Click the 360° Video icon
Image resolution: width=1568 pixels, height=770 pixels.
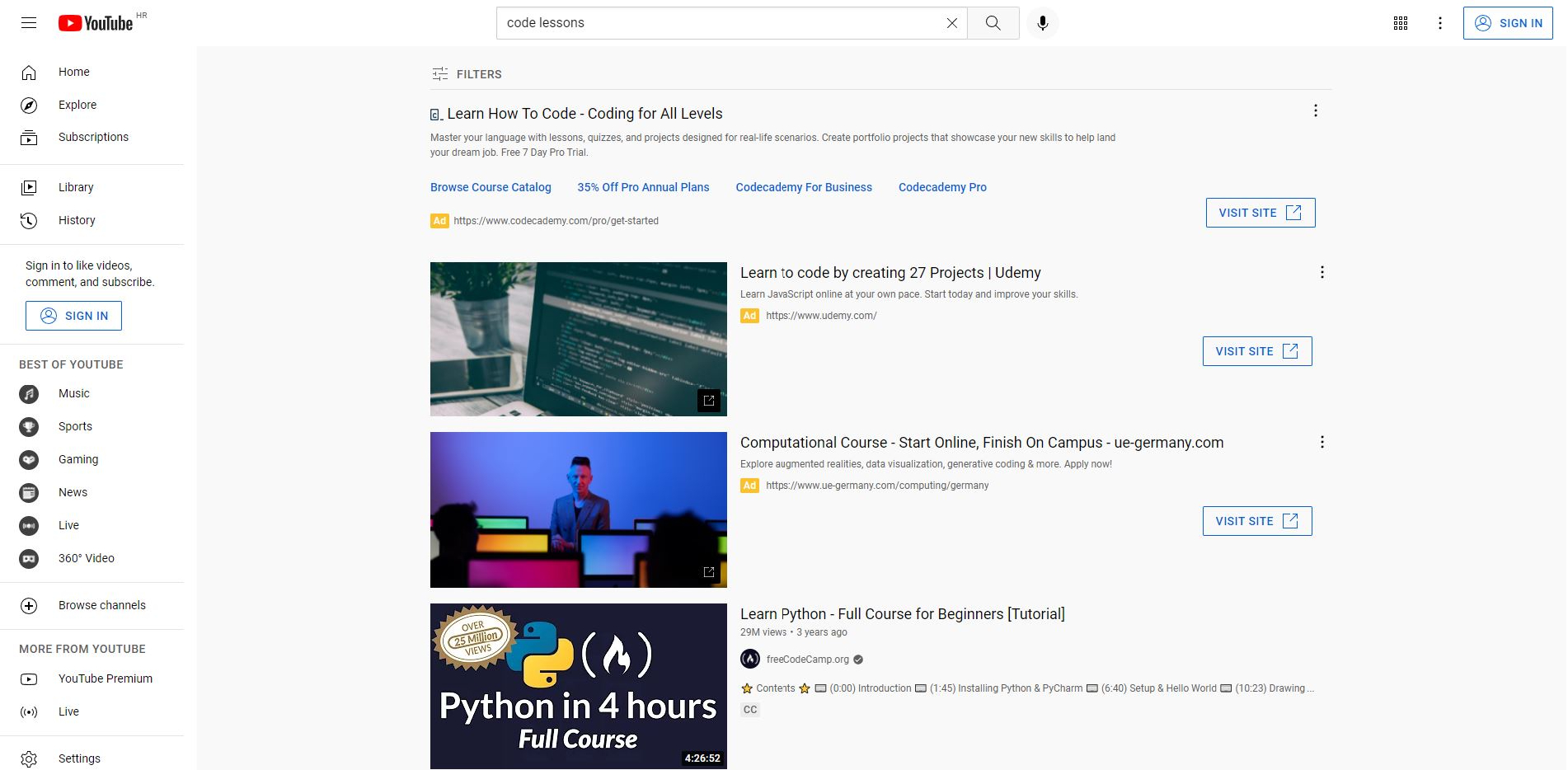click(x=29, y=559)
